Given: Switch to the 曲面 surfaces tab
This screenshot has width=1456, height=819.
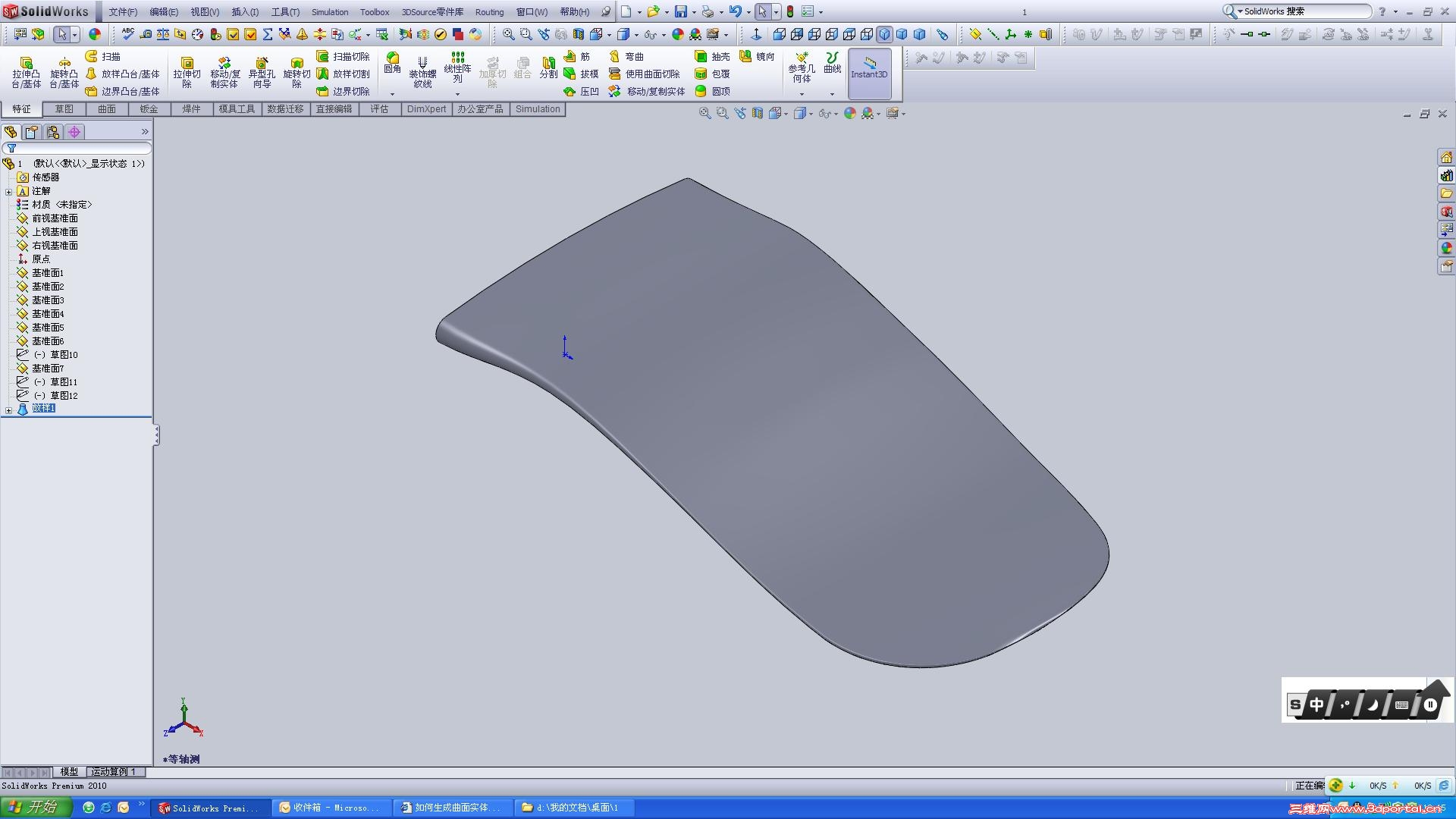Looking at the screenshot, I should pyautogui.click(x=106, y=109).
